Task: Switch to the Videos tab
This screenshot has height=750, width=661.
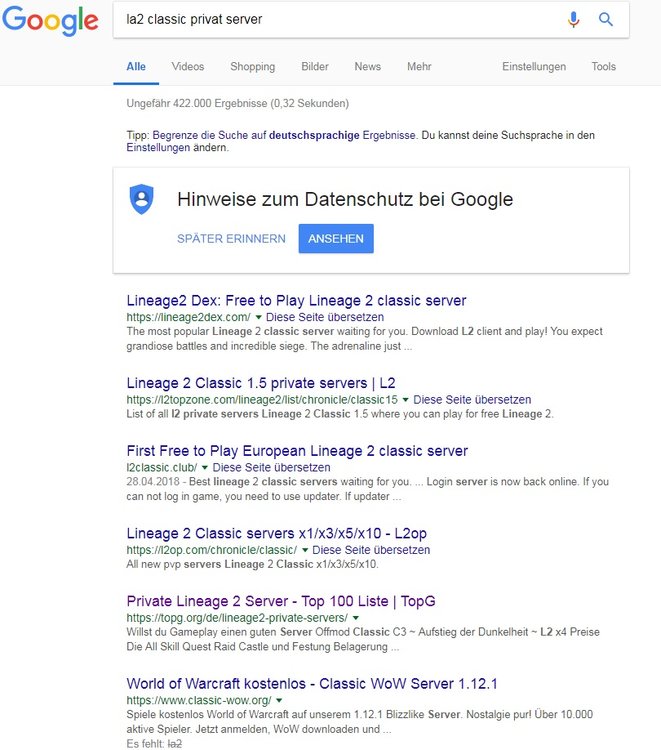Action: [187, 67]
